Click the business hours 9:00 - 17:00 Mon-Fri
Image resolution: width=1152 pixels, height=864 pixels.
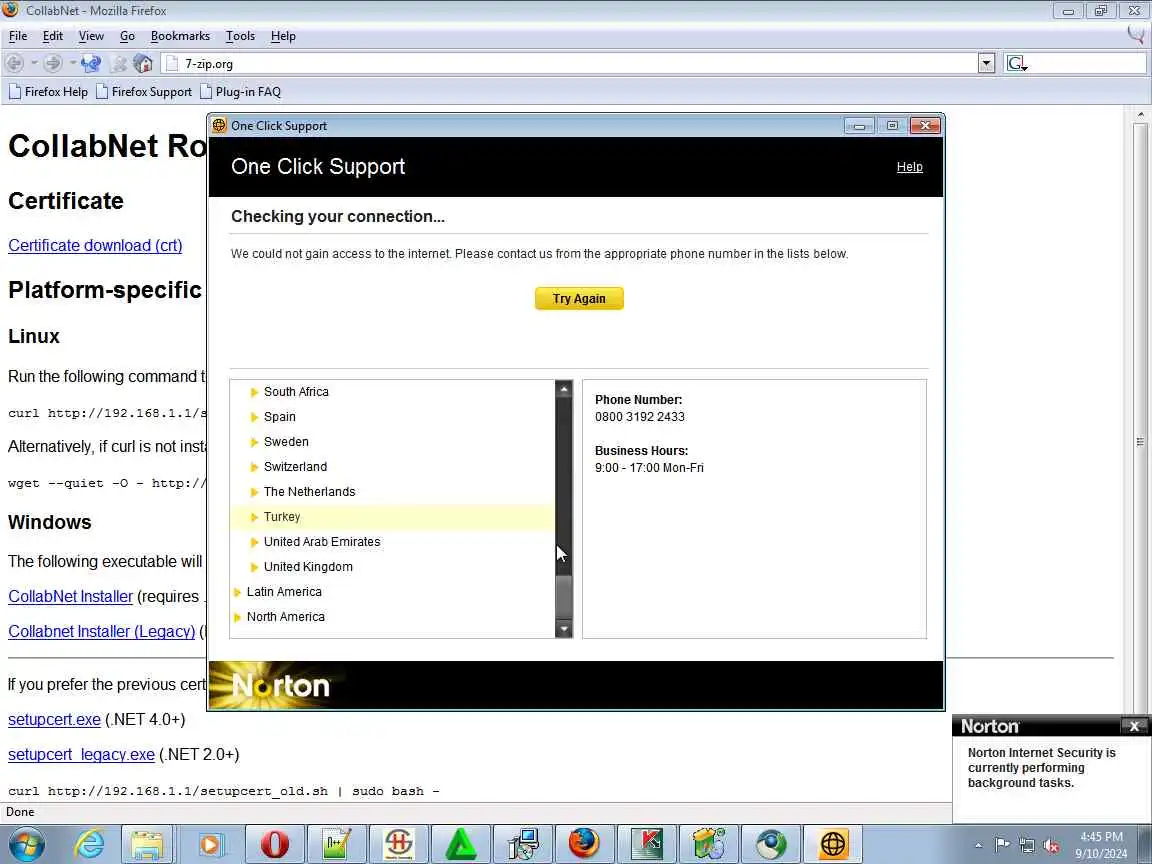click(649, 467)
